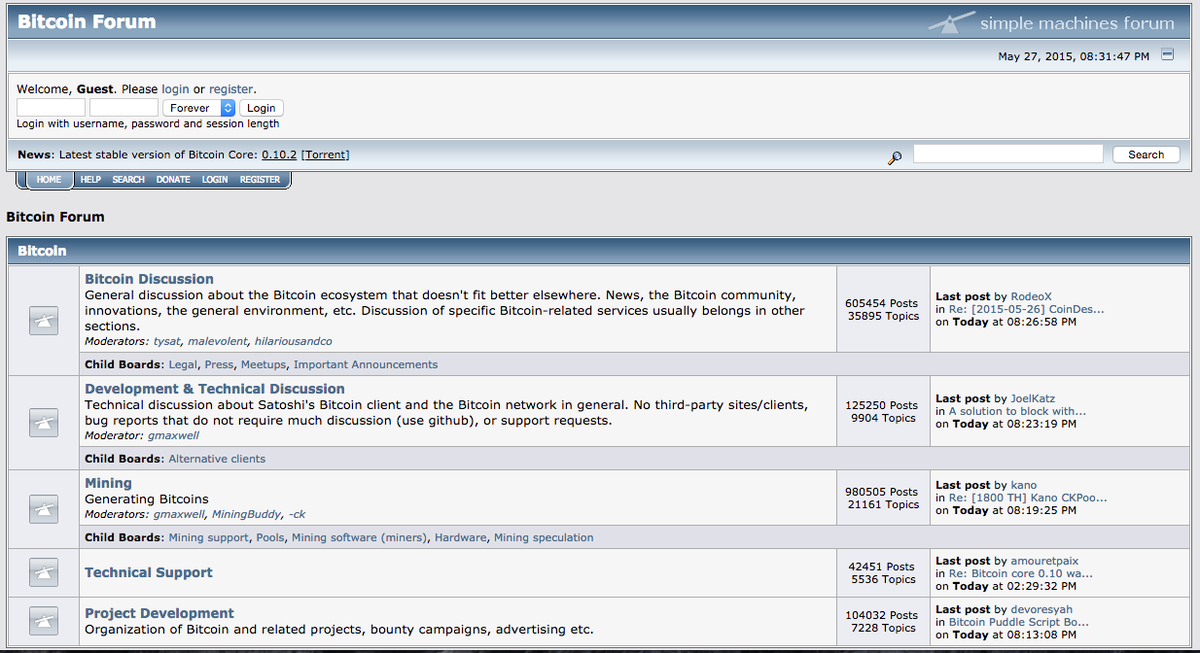The image size is (1200, 653).
Task: View last poster JoelKatz's profile
Action: click(1034, 399)
